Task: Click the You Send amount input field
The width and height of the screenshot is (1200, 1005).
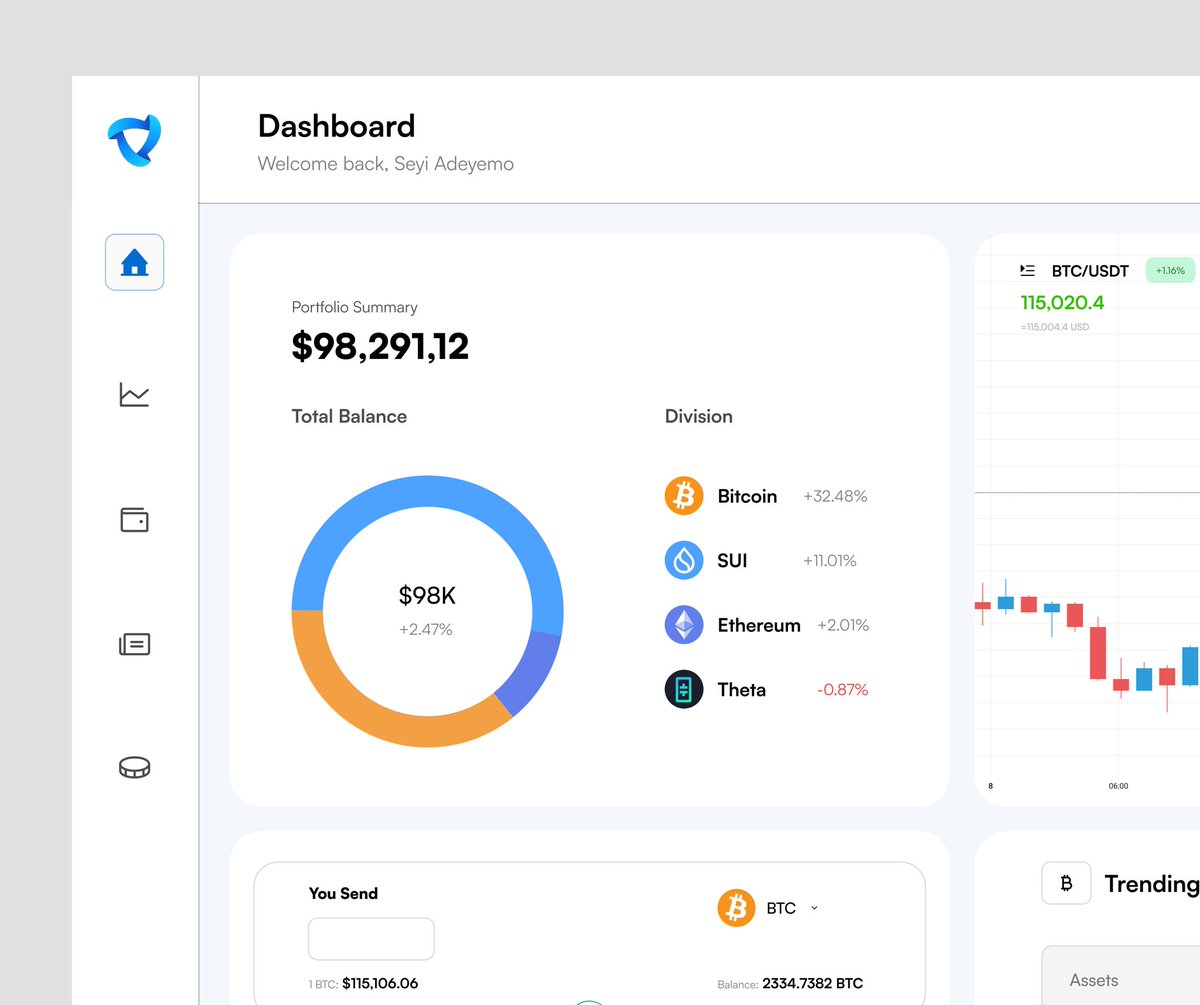Action: tap(371, 939)
